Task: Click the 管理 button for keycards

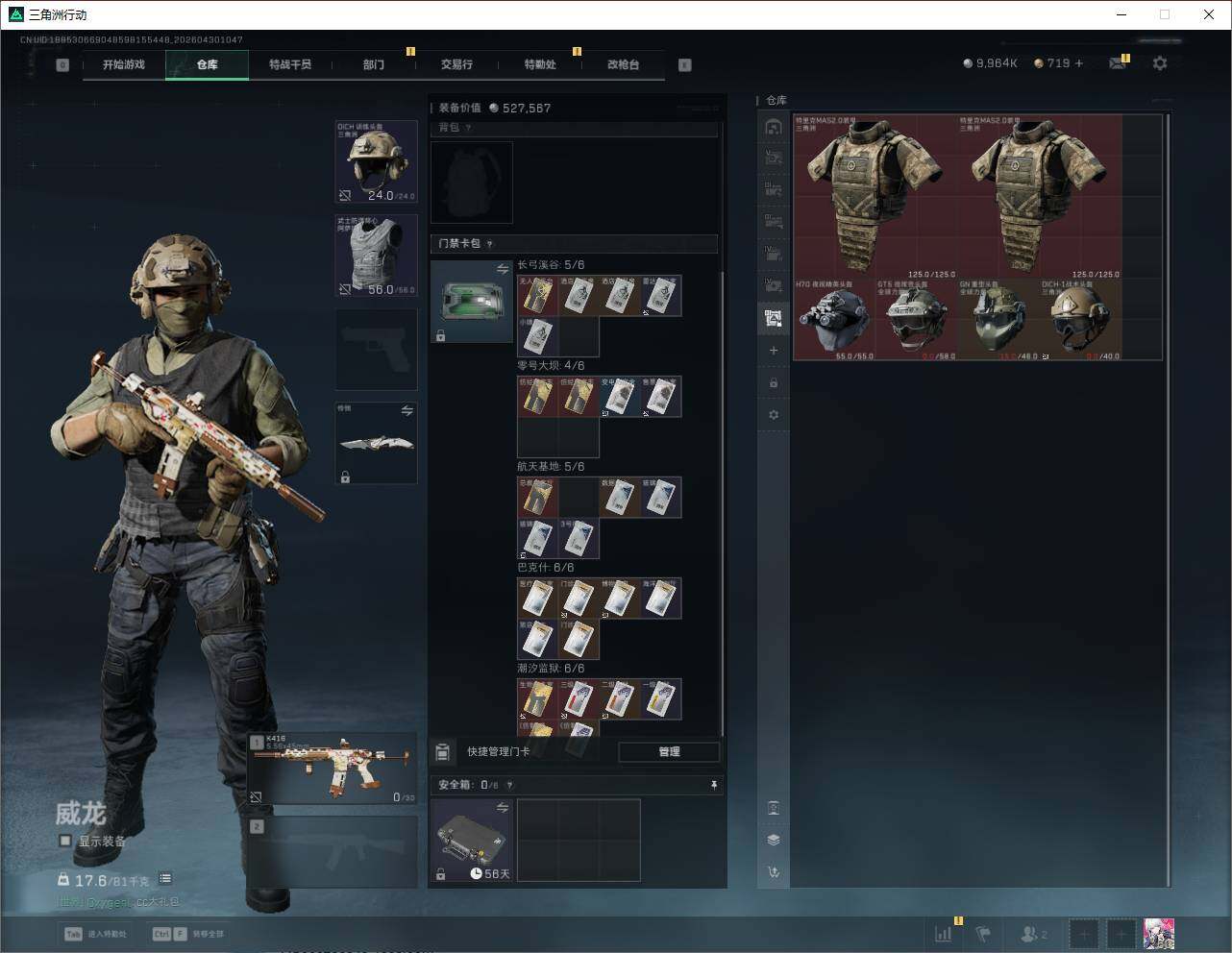Action: 669,751
